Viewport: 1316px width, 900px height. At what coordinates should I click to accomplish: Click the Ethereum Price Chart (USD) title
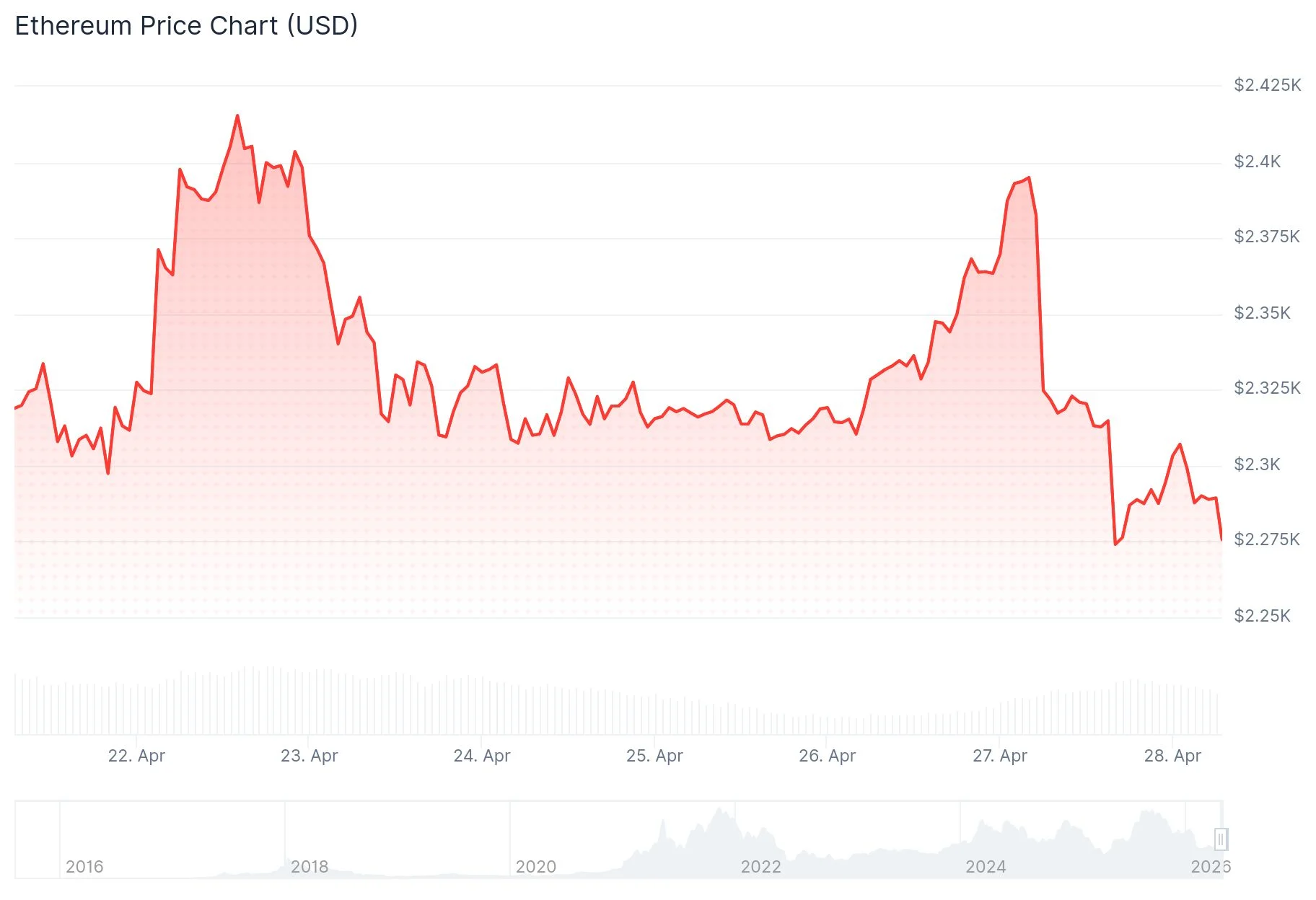point(186,26)
